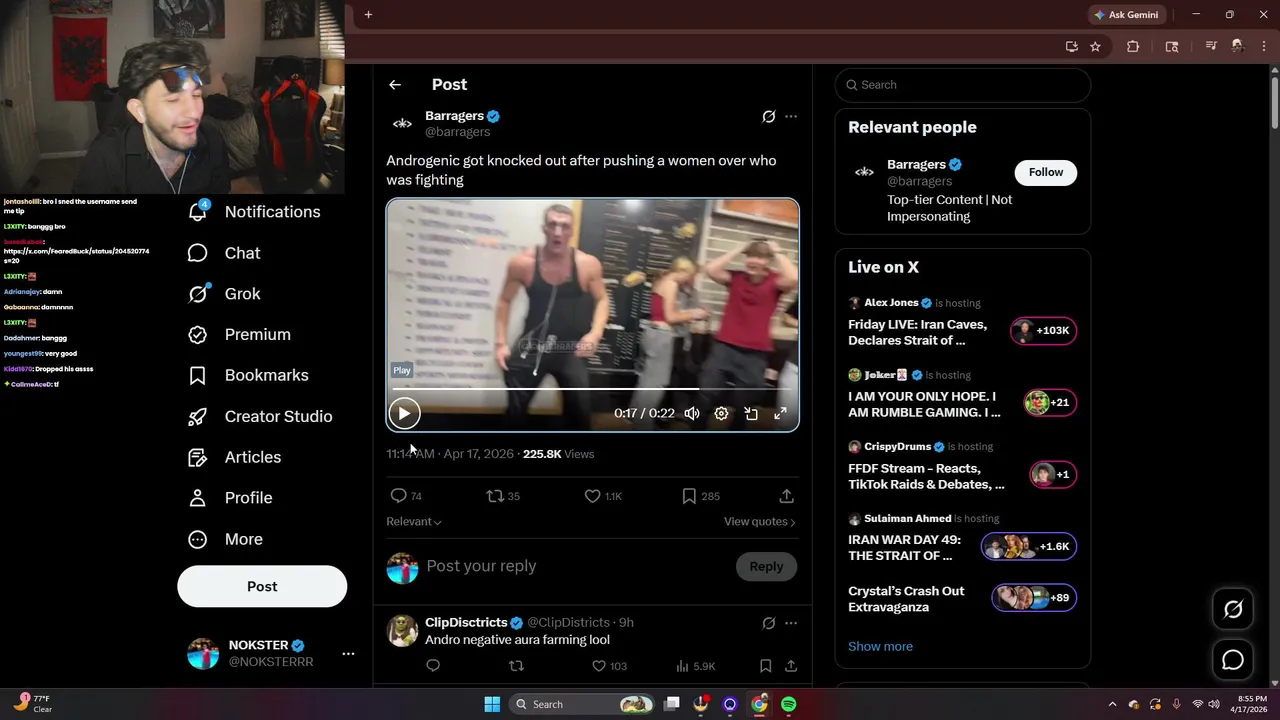The width and height of the screenshot is (1280, 720).
Task: Open Chat in sidebar
Action: click(x=224, y=253)
